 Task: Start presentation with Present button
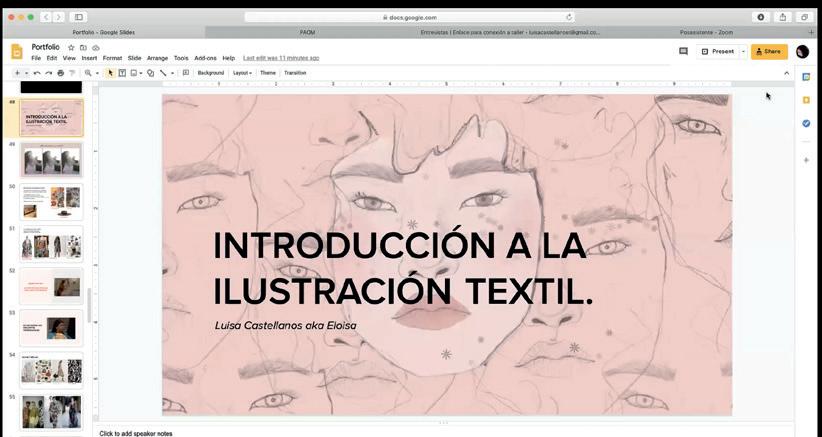point(718,51)
